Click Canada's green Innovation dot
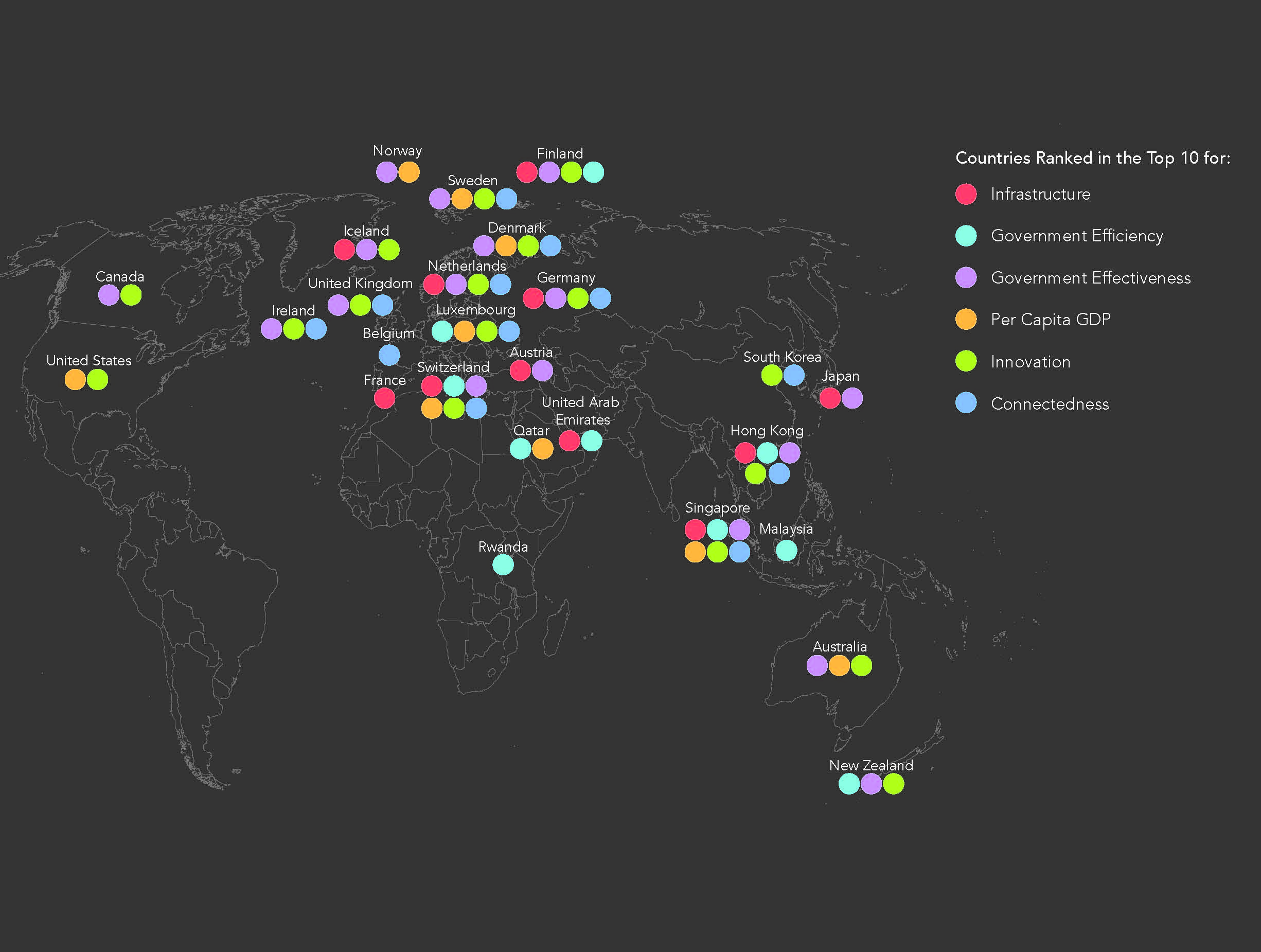The image size is (1261, 952). pyautogui.click(x=131, y=295)
